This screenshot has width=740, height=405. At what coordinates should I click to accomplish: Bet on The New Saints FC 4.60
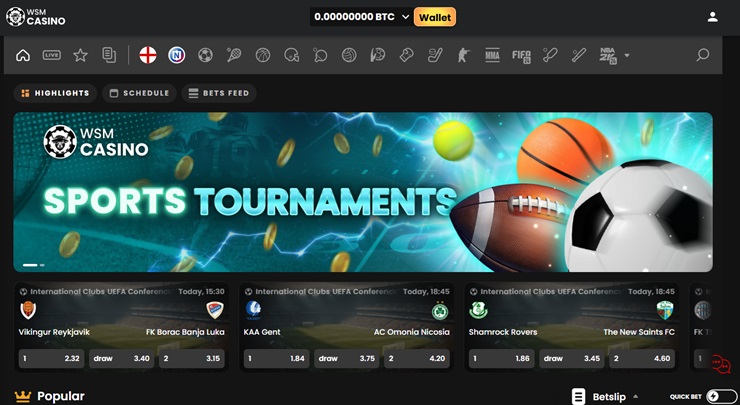[642, 358]
